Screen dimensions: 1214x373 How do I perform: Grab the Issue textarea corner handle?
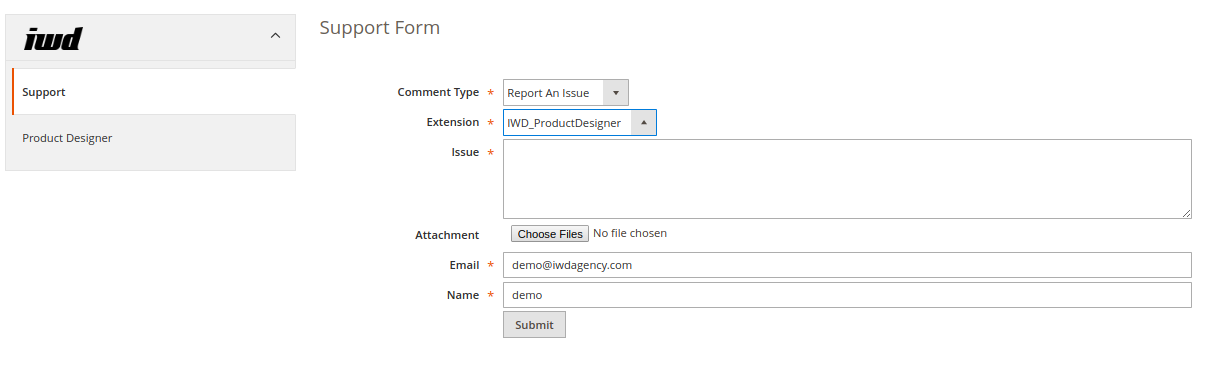coord(1186,213)
